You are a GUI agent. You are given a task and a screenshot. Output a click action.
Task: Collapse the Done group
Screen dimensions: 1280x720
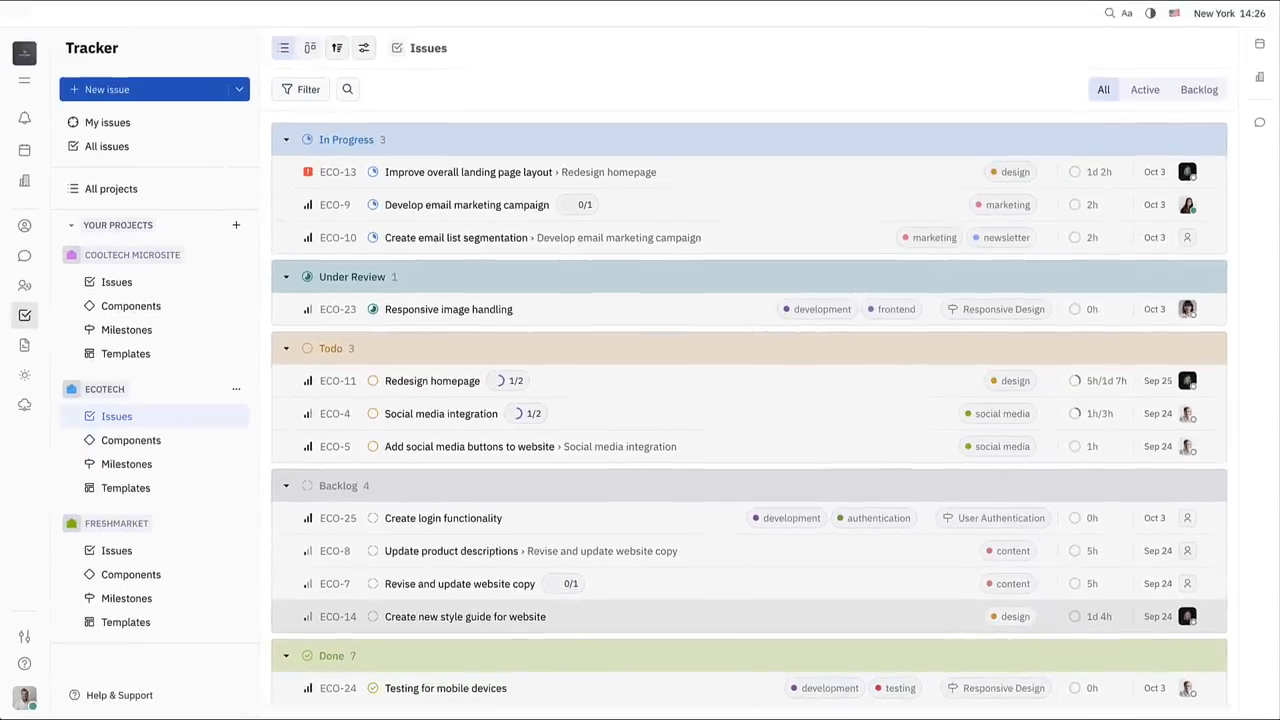pos(286,656)
